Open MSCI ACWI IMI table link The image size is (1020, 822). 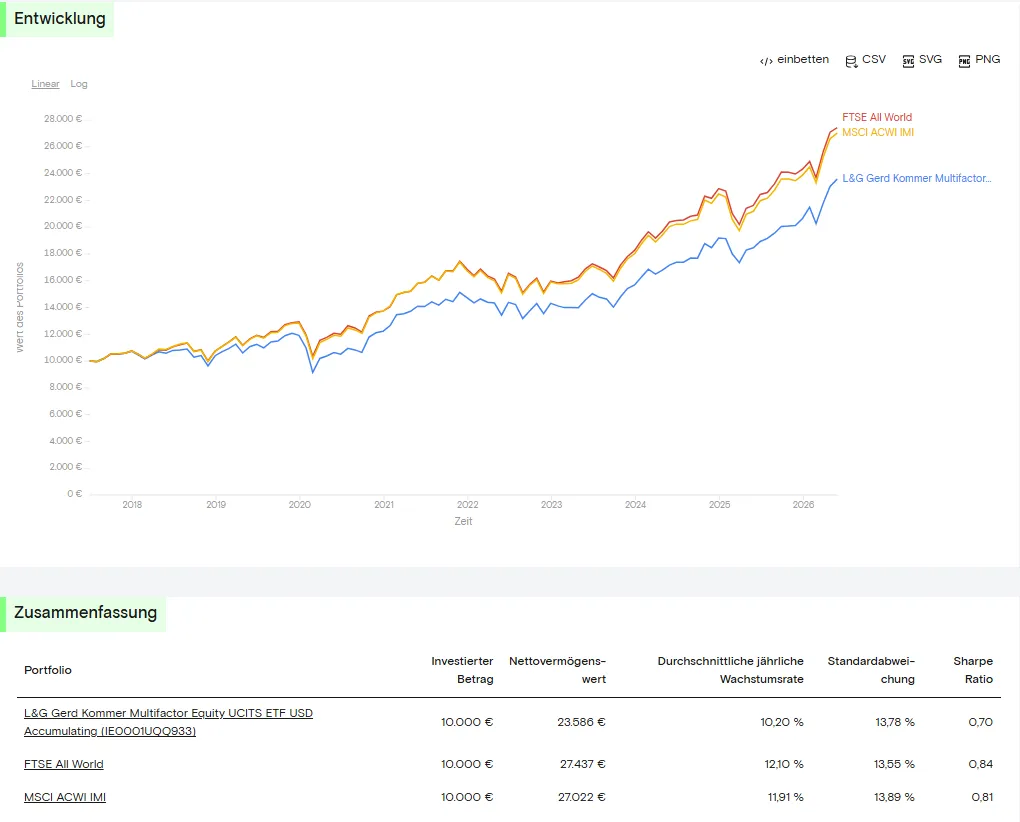tap(65, 797)
